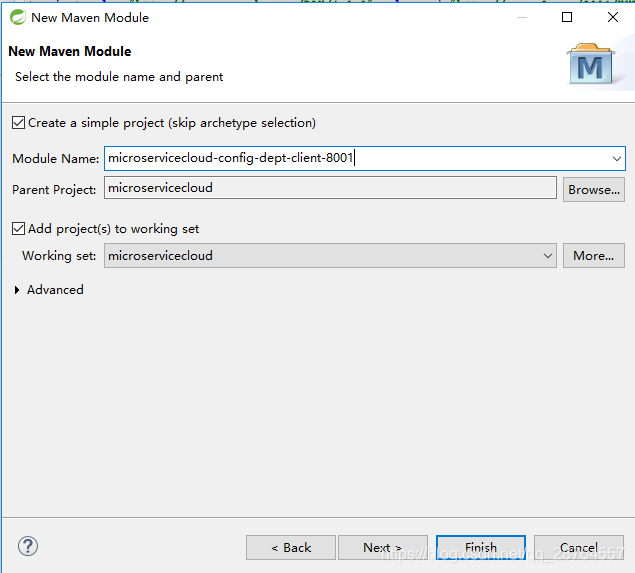Image resolution: width=635 pixels, height=573 pixels.
Task: Proceed with the Next button
Action: pos(383,547)
